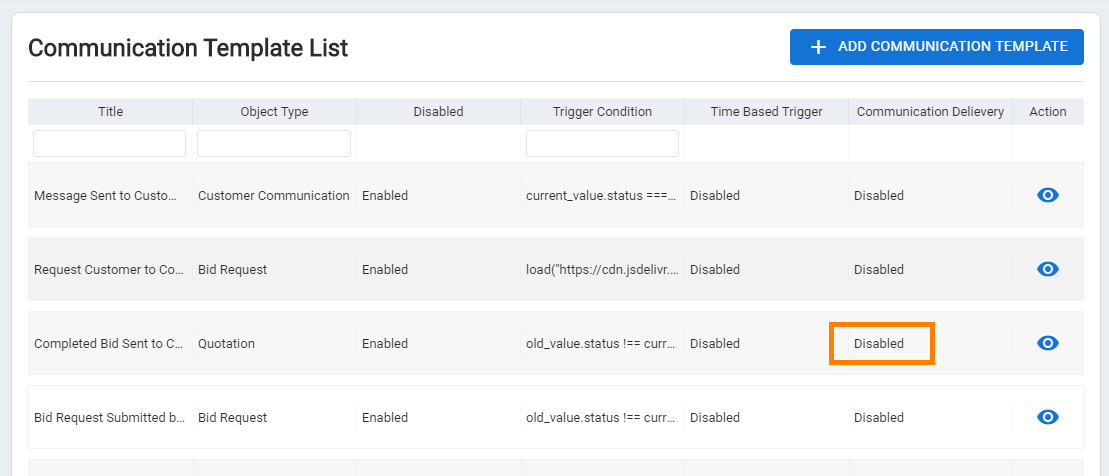Click the Time Based Trigger column header
Viewport: 1109px width, 476px height.
[767, 112]
